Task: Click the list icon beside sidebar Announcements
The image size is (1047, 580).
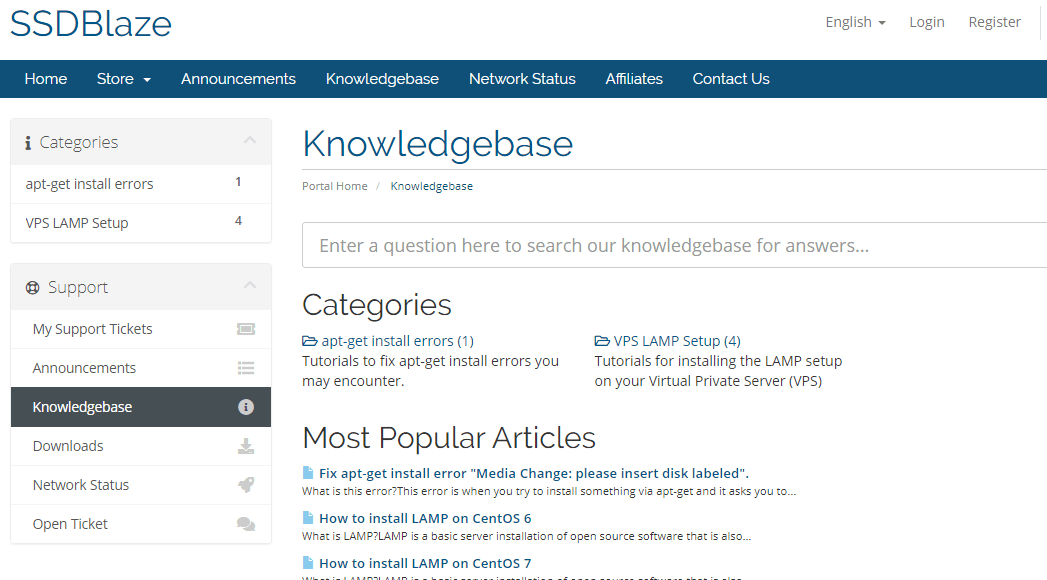Action: [x=246, y=368]
